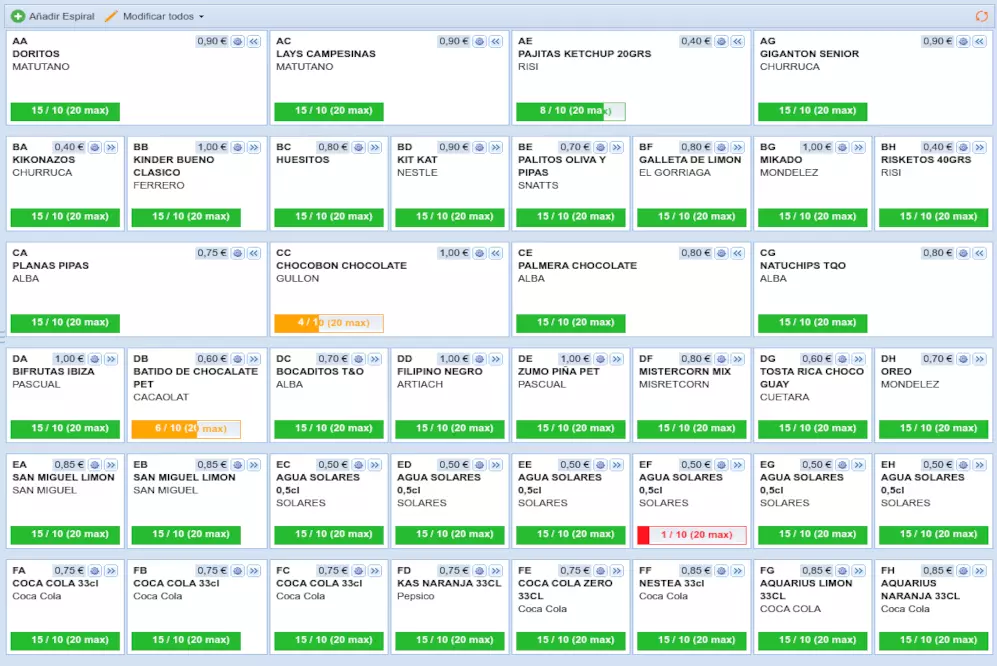The width and height of the screenshot is (997, 666).
Task: Click the 1,00 € price on BG Mikado
Action: 817,148
